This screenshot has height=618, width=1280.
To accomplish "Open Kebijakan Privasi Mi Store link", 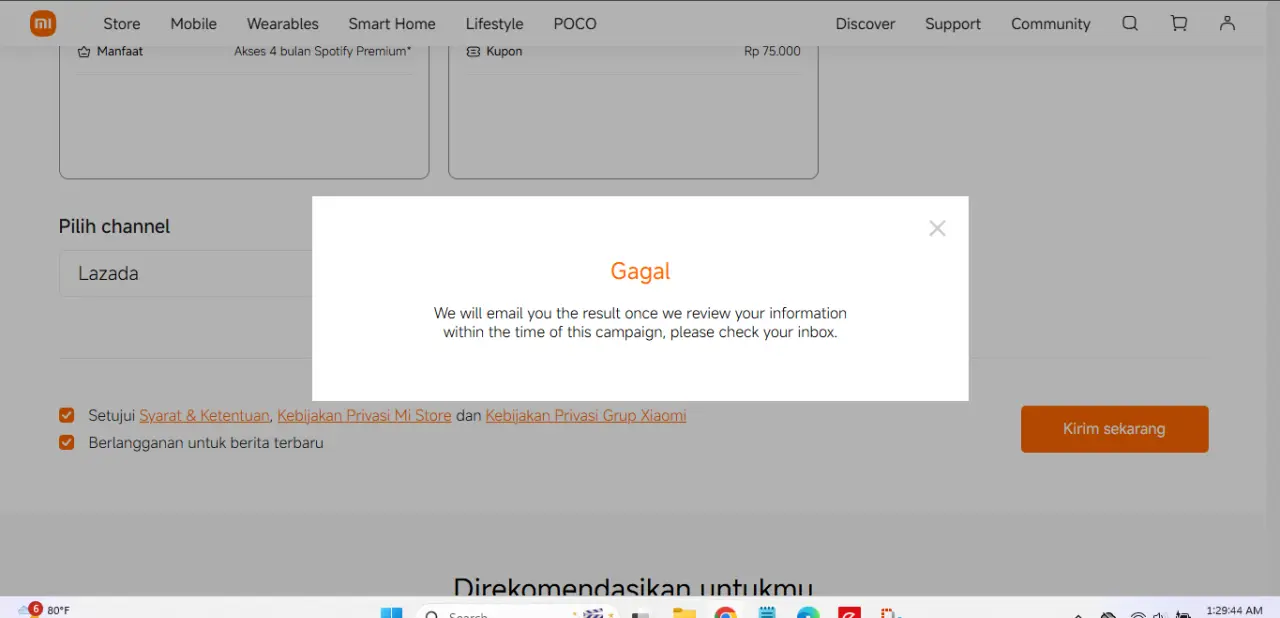I will (x=364, y=416).
